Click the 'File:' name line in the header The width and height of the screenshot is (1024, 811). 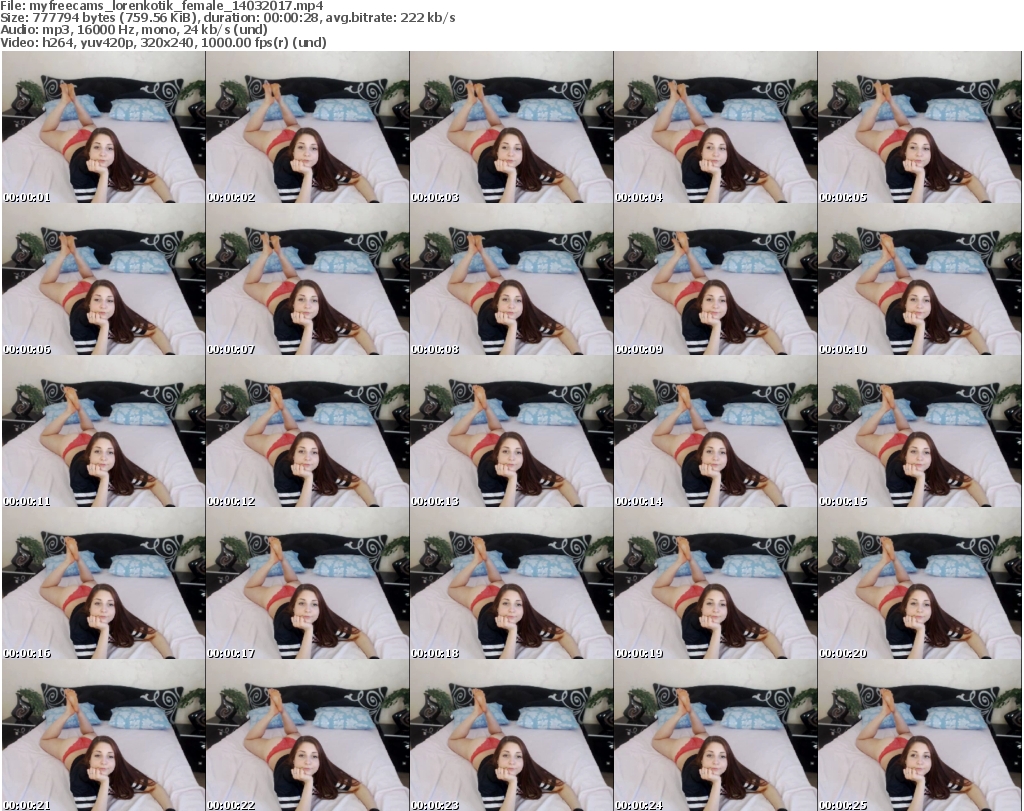pos(161,6)
